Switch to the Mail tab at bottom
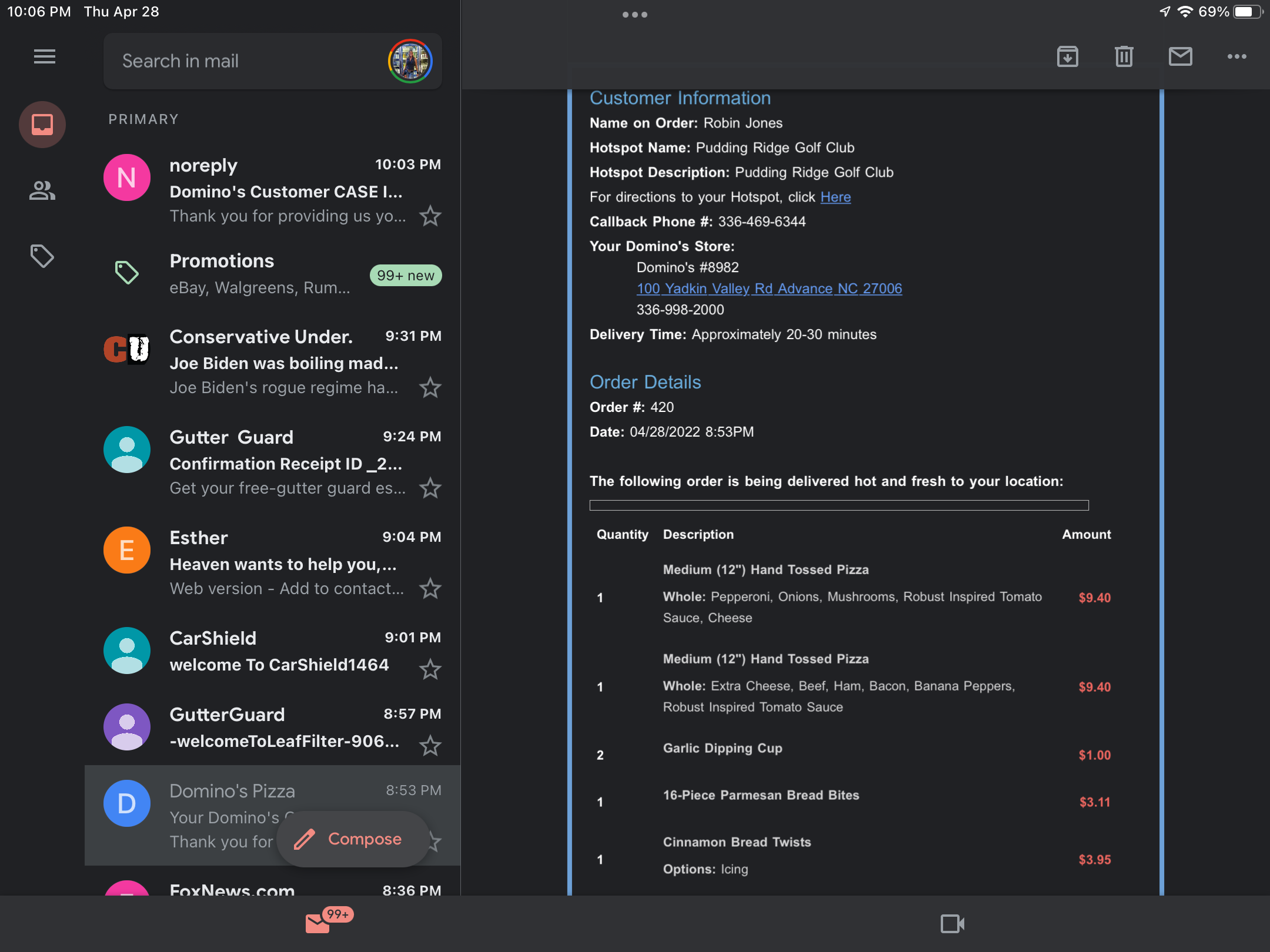The width and height of the screenshot is (1270, 952). [x=318, y=923]
